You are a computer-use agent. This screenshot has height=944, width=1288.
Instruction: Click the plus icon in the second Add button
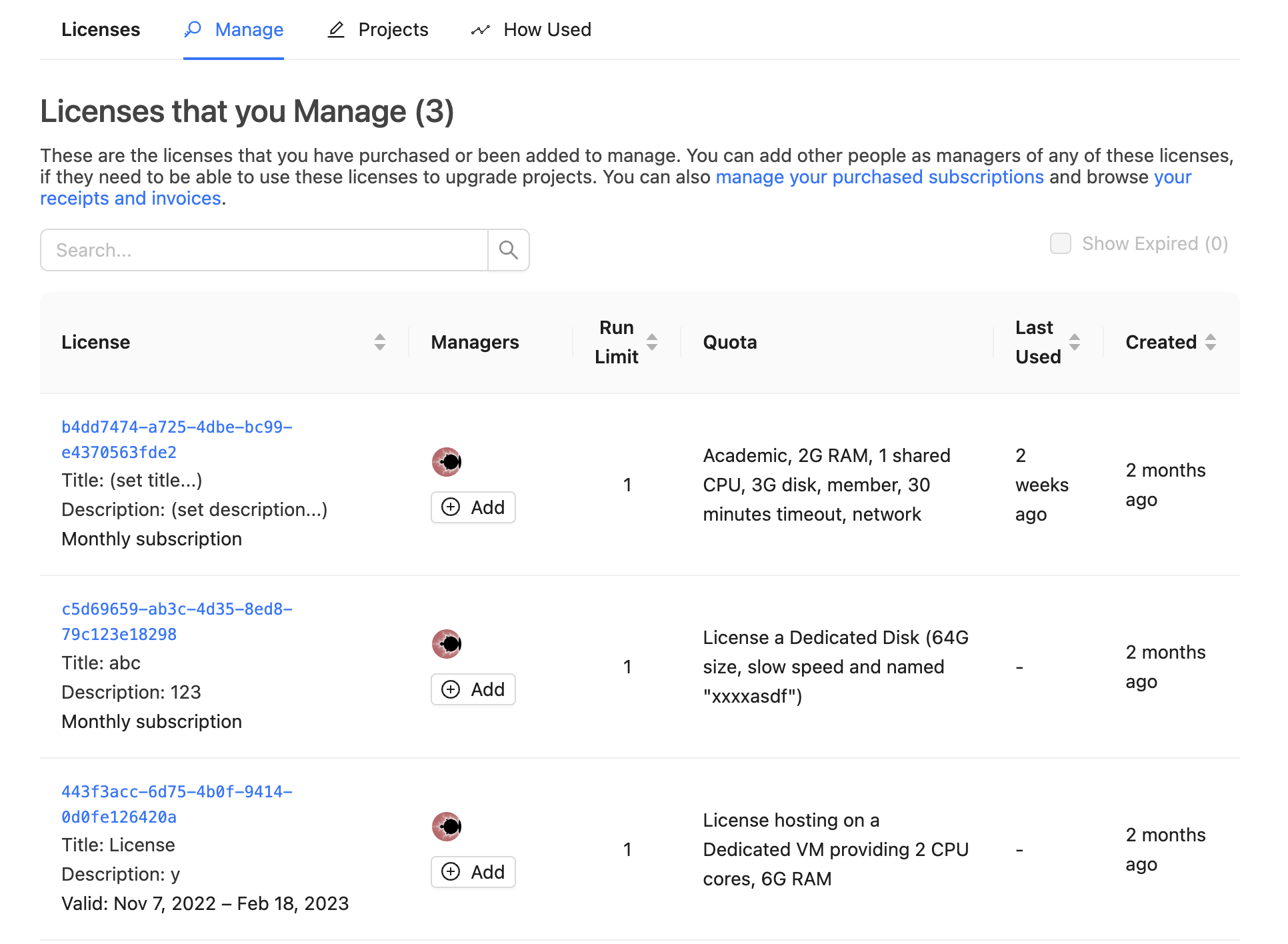[451, 689]
